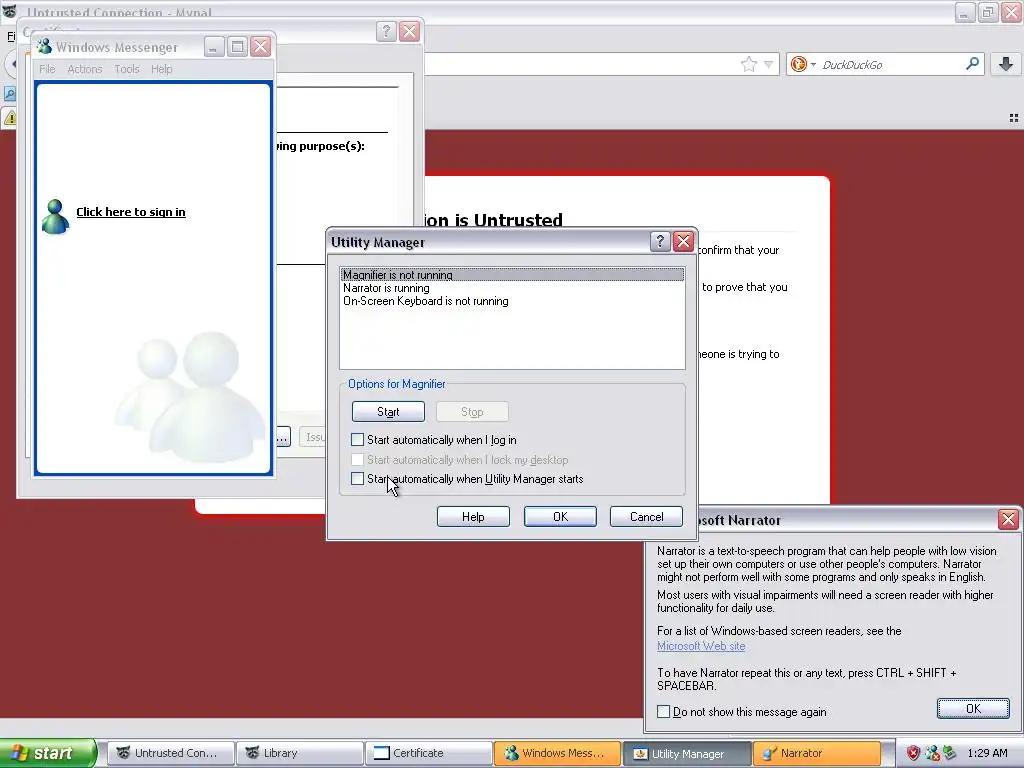Click the search magnifier icon in browser
The image size is (1024, 768).
(972, 63)
